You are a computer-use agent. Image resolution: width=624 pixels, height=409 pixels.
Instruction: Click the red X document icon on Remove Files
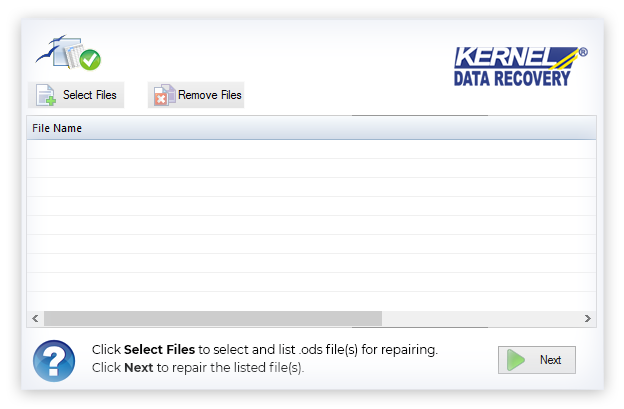(163, 95)
